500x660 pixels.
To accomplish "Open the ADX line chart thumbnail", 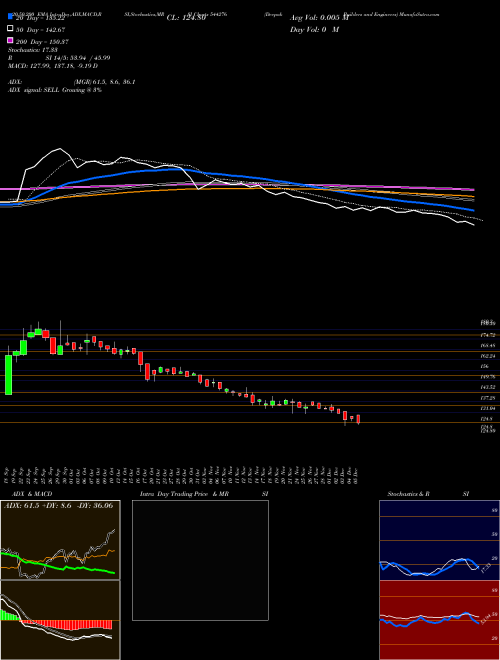I will tap(60, 540).
